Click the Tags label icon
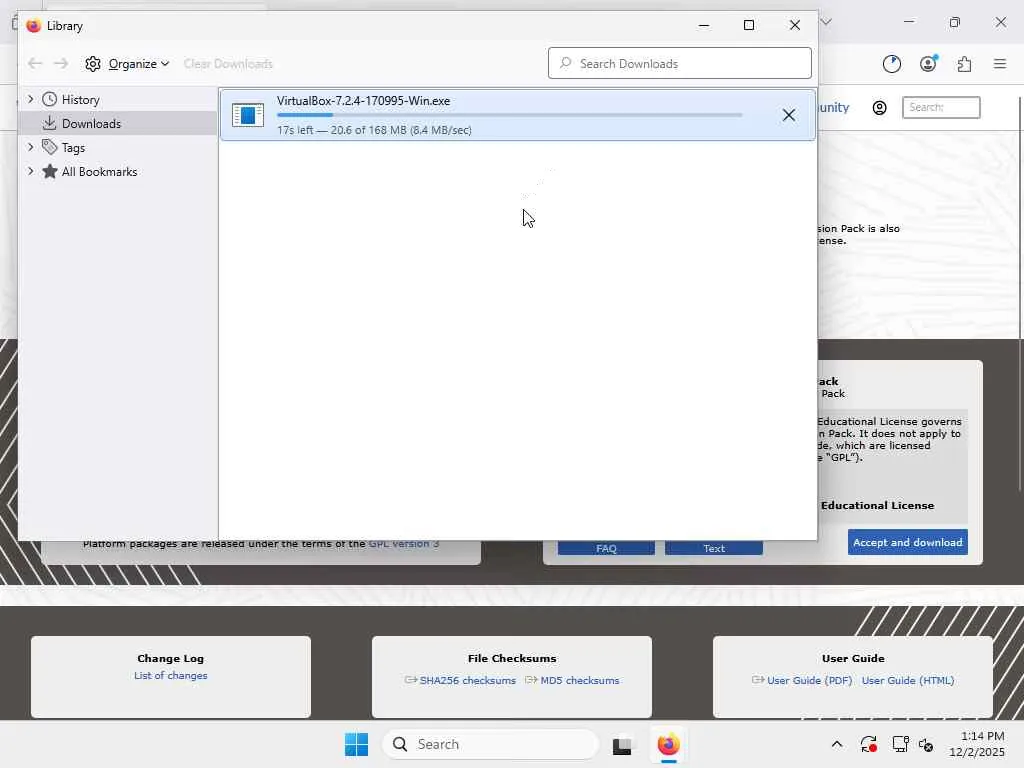This screenshot has width=1024, height=768. point(50,147)
